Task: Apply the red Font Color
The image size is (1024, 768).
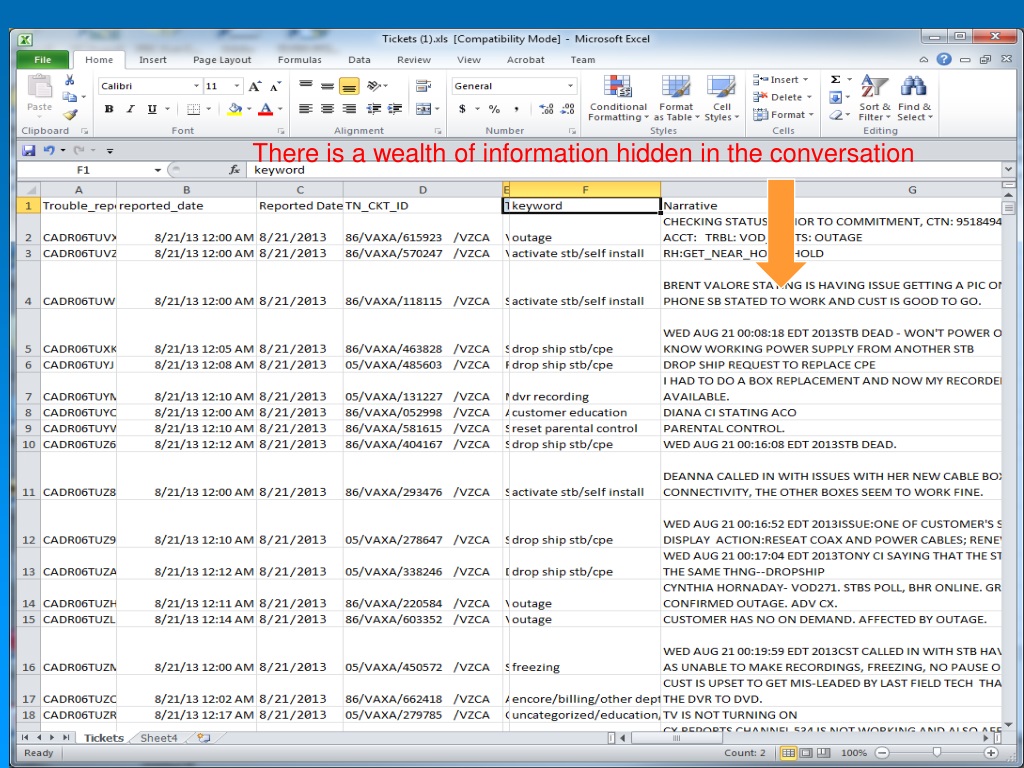Action: pyautogui.click(x=265, y=109)
